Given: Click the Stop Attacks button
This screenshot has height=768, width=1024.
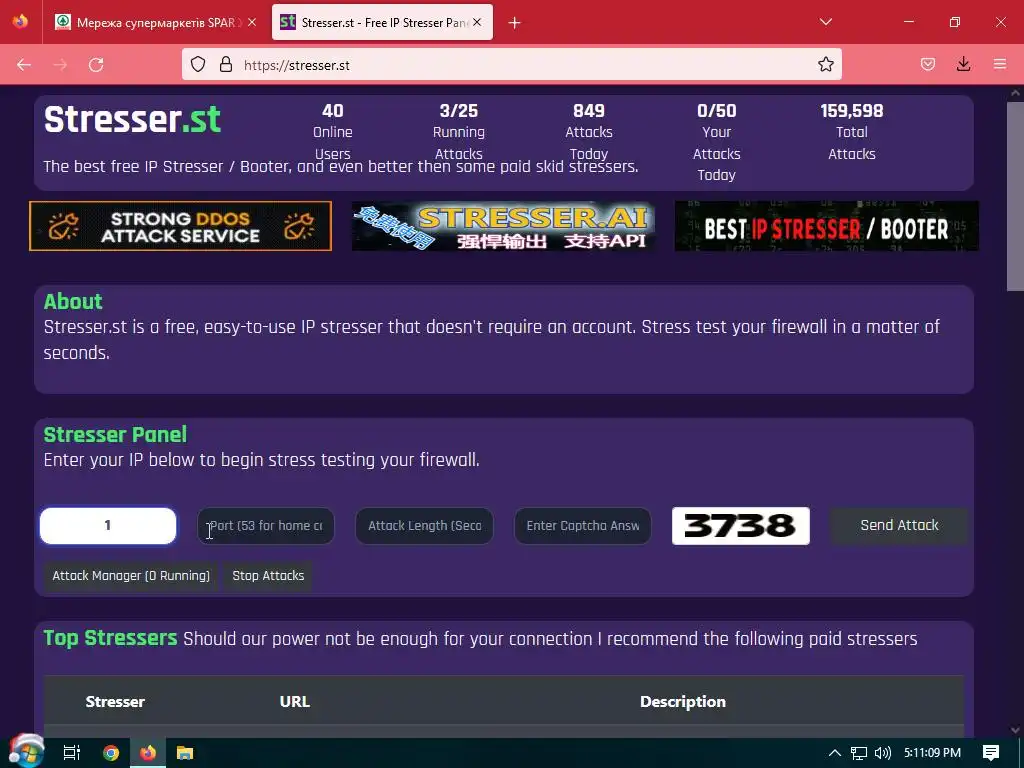Looking at the screenshot, I should [268, 576].
